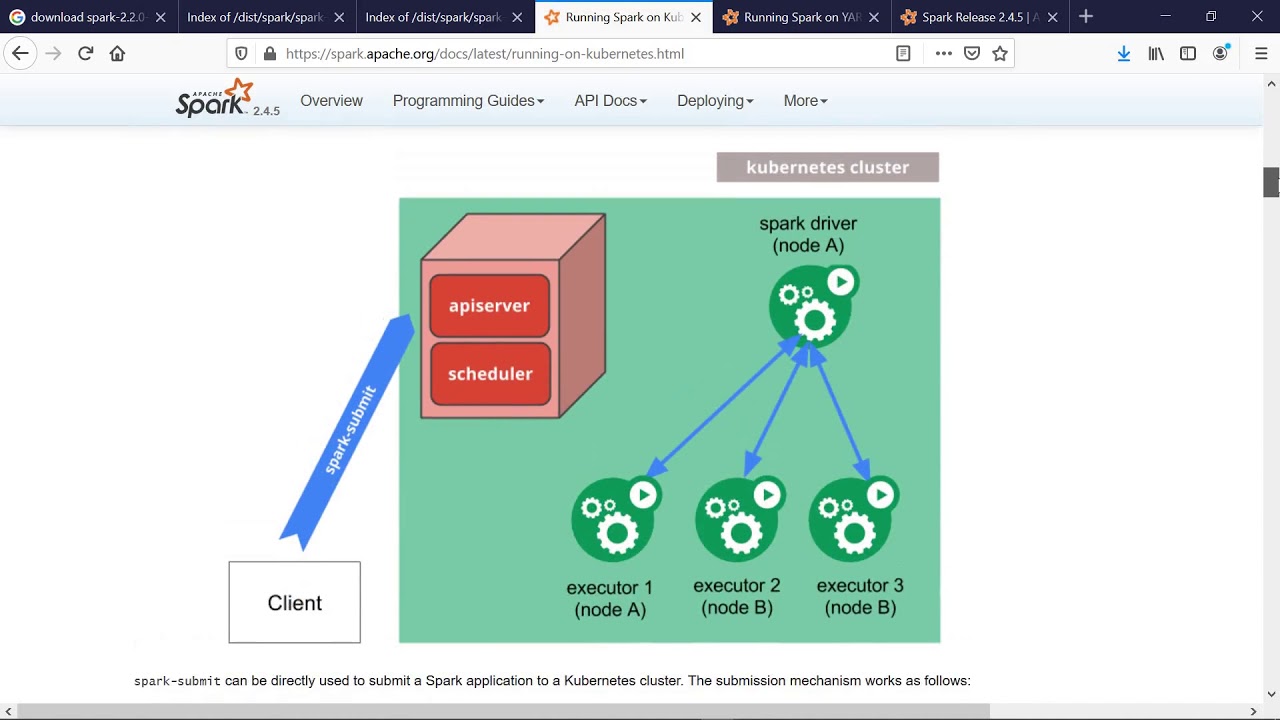Viewport: 1280px width, 720px height.
Task: Expand API Docs dropdown
Action: tap(610, 101)
